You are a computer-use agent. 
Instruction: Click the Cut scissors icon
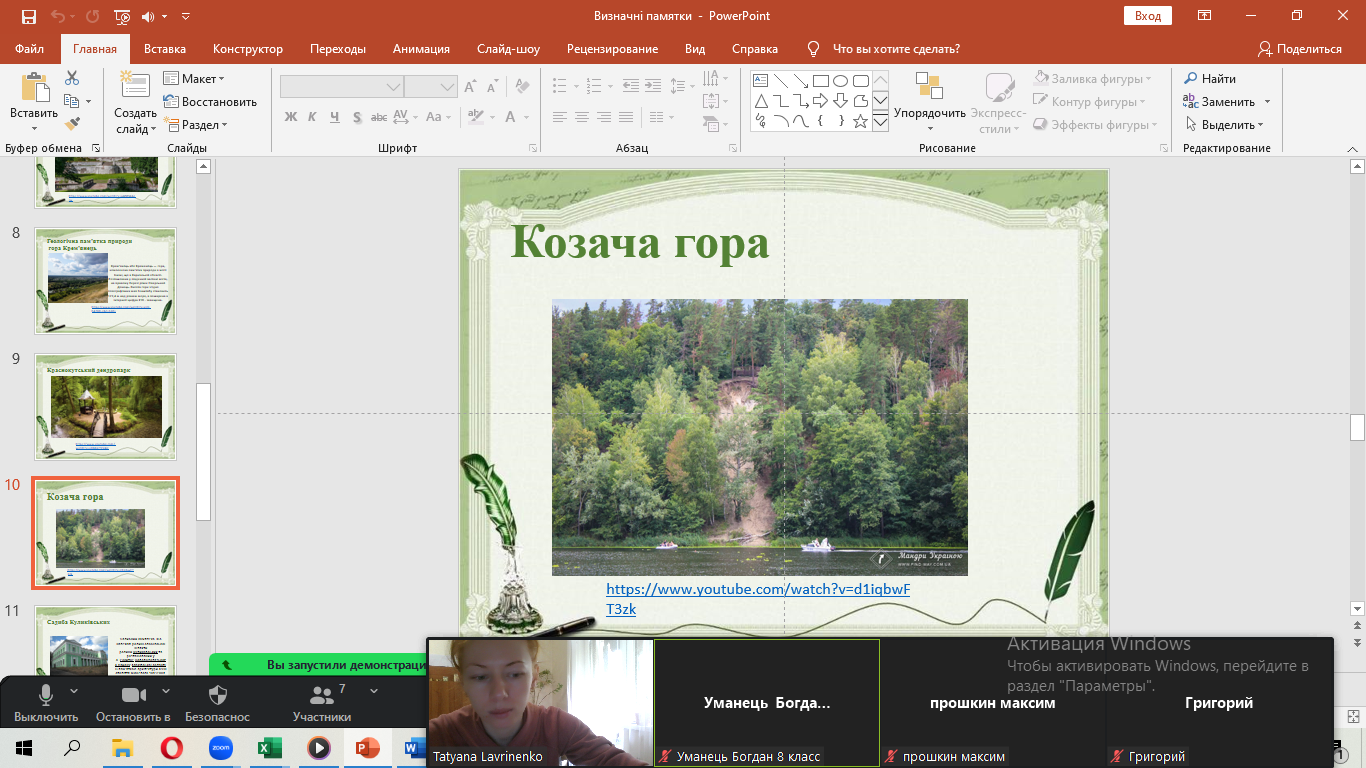tap(72, 78)
